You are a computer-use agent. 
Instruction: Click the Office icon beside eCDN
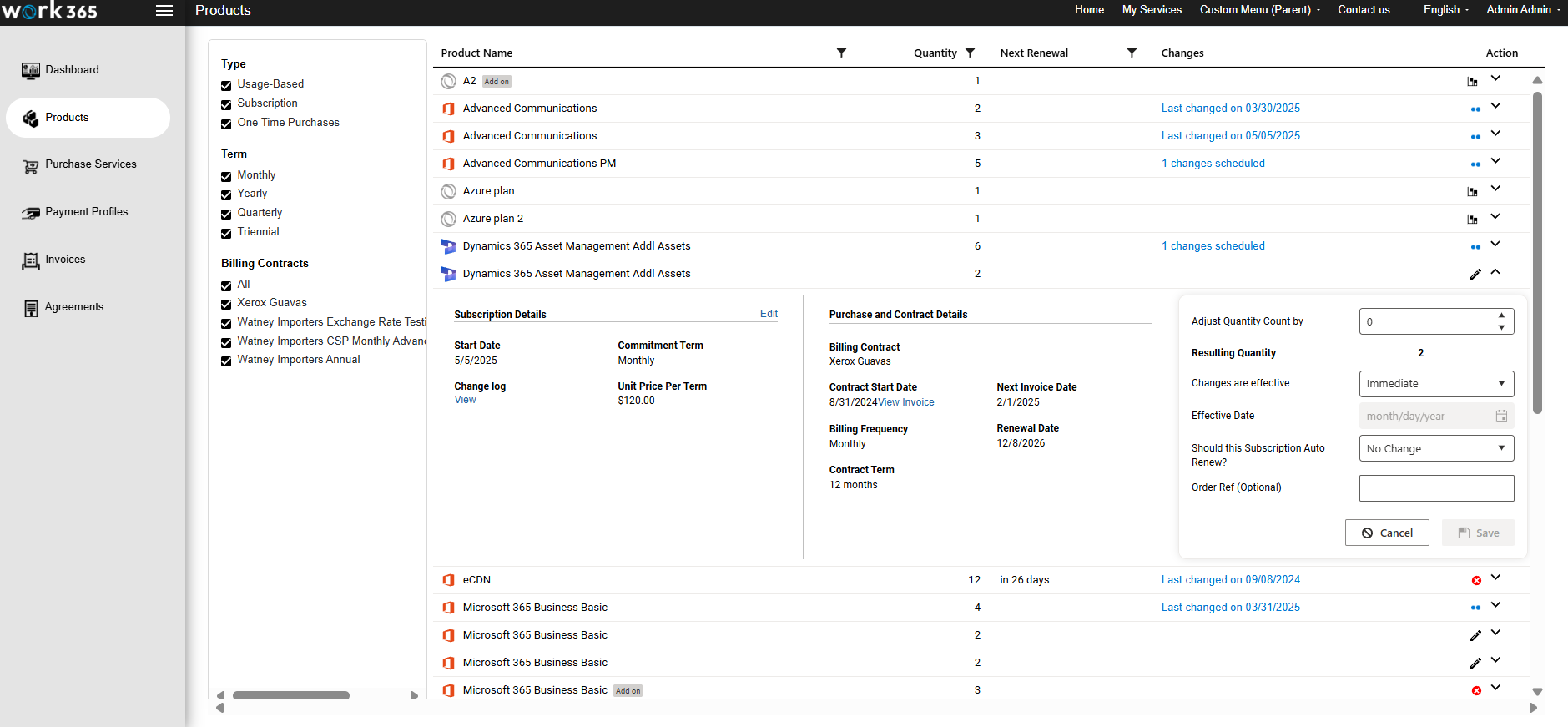click(448, 580)
